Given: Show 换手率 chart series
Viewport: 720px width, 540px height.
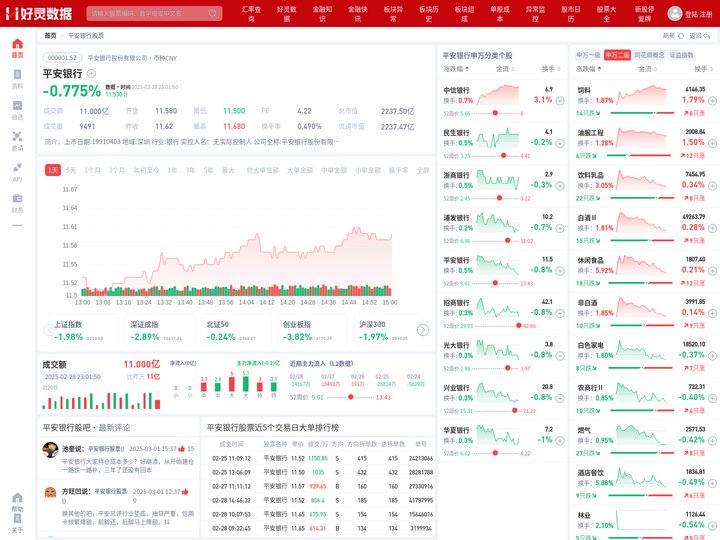Looking at the screenshot, I should [399, 170].
